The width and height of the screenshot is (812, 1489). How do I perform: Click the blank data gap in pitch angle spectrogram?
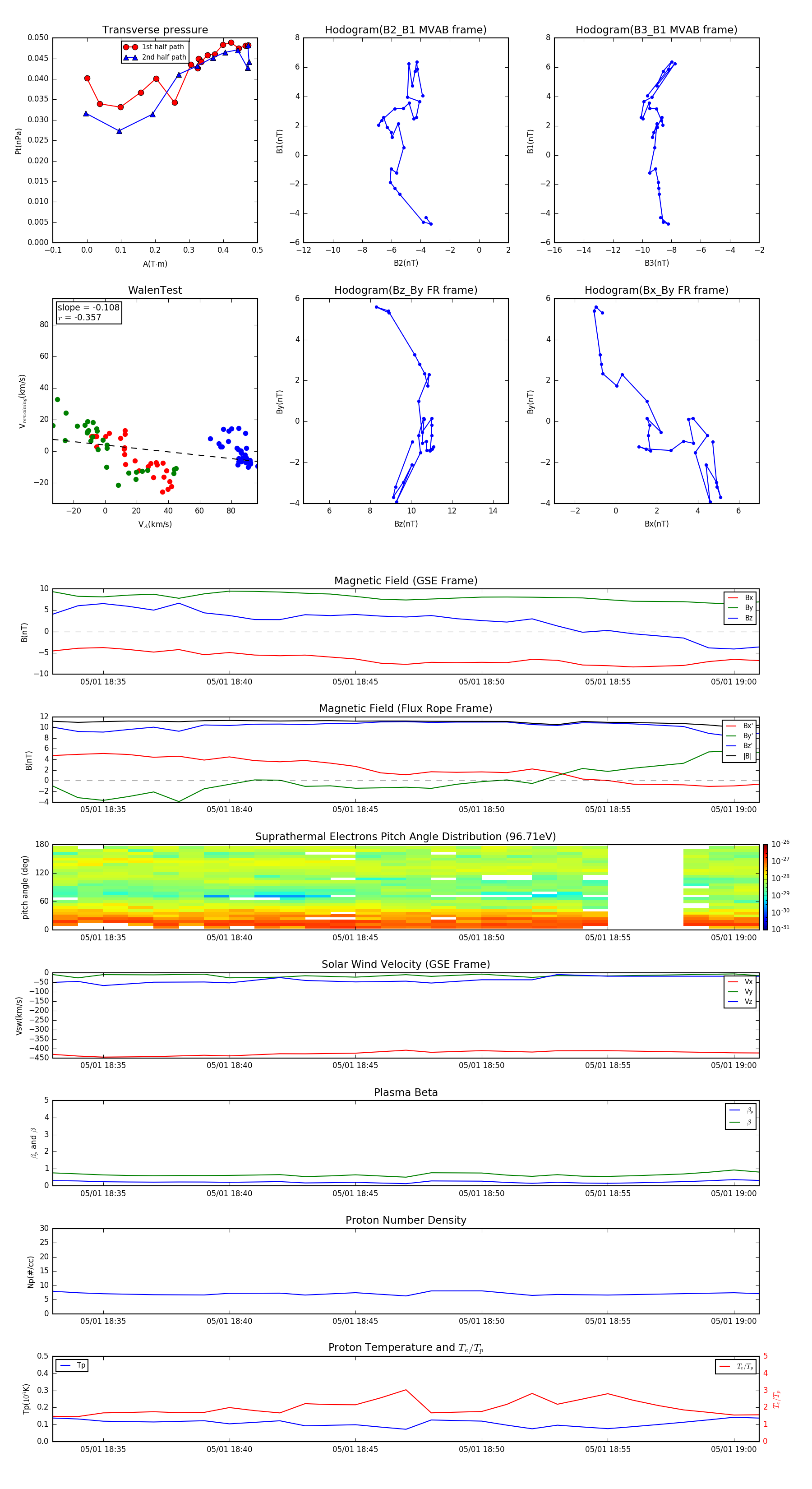[x=646, y=887]
